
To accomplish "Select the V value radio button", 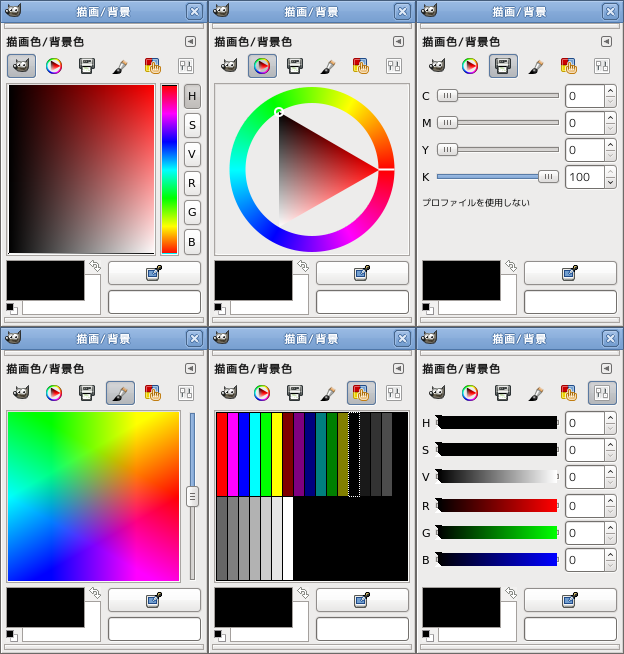I will point(192,154).
